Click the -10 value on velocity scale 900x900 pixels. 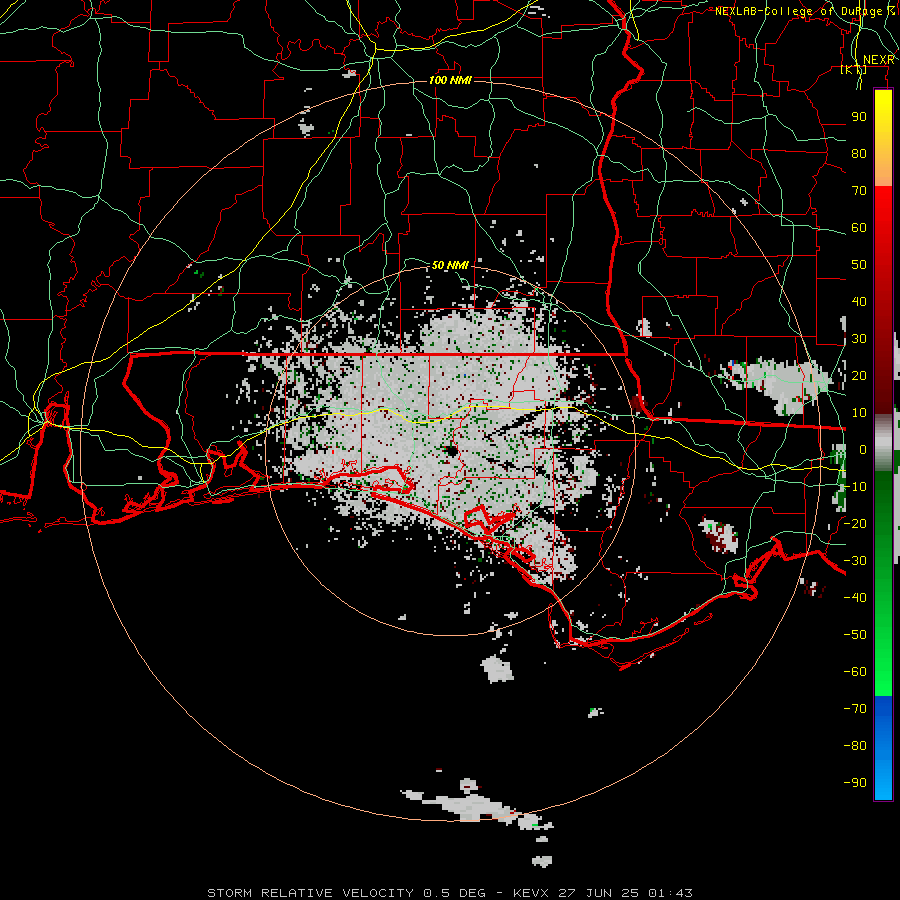(855, 487)
